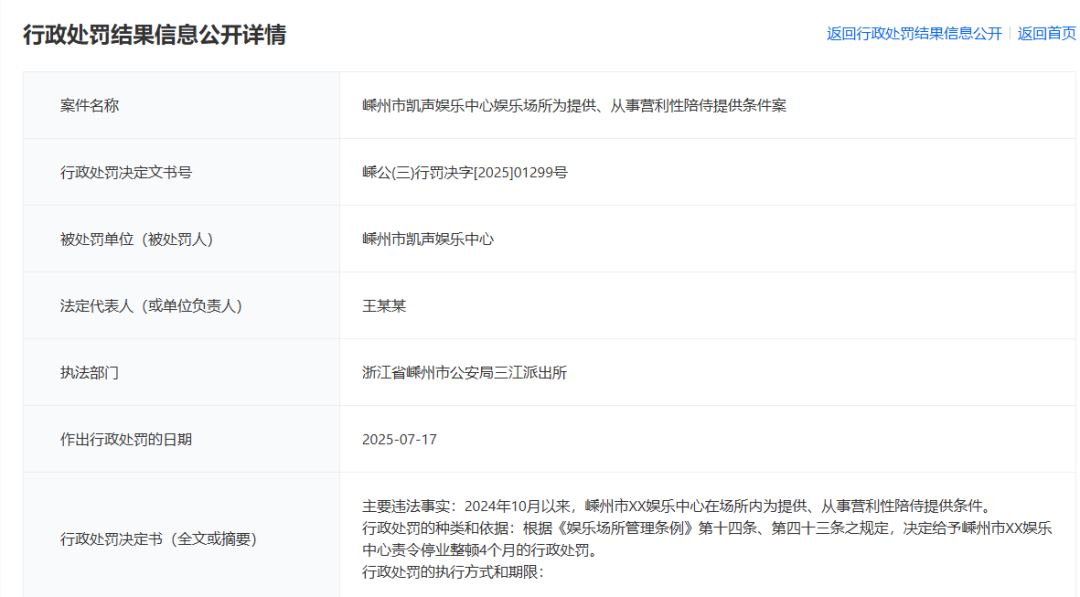The width and height of the screenshot is (1080, 597).
Task: Click the 主要违法事实 line of the decision
Action: 676,506
